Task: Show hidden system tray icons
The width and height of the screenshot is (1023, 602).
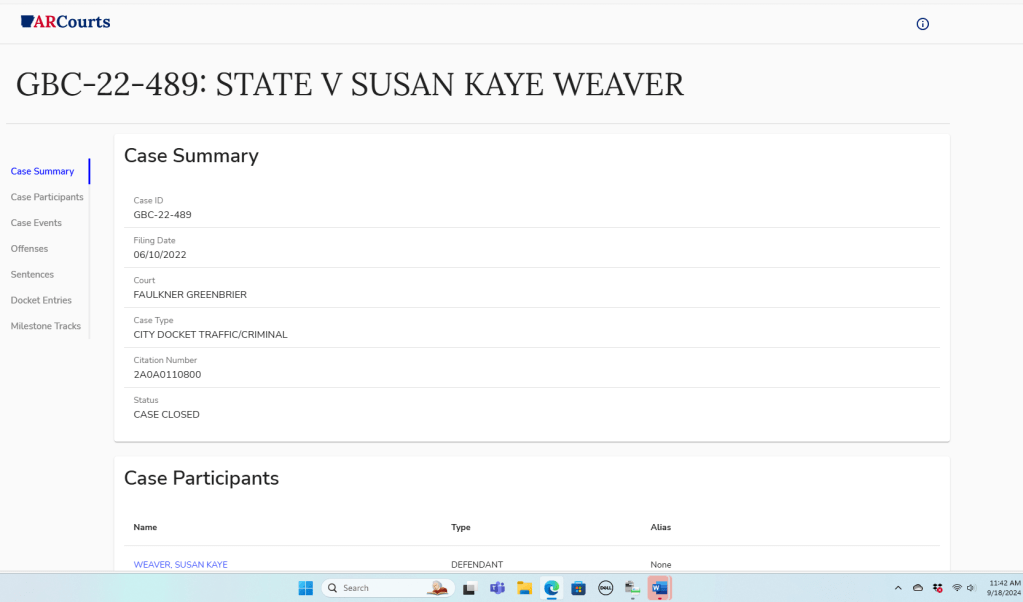Action: tap(898, 588)
